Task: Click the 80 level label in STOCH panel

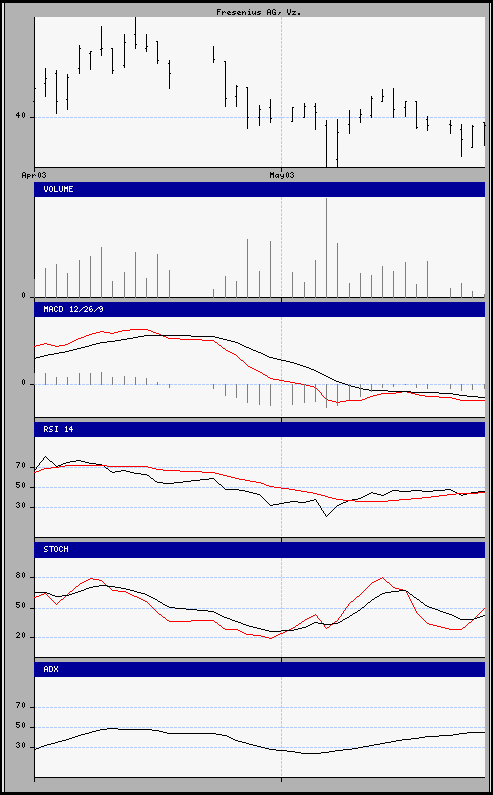Action: tap(20, 576)
